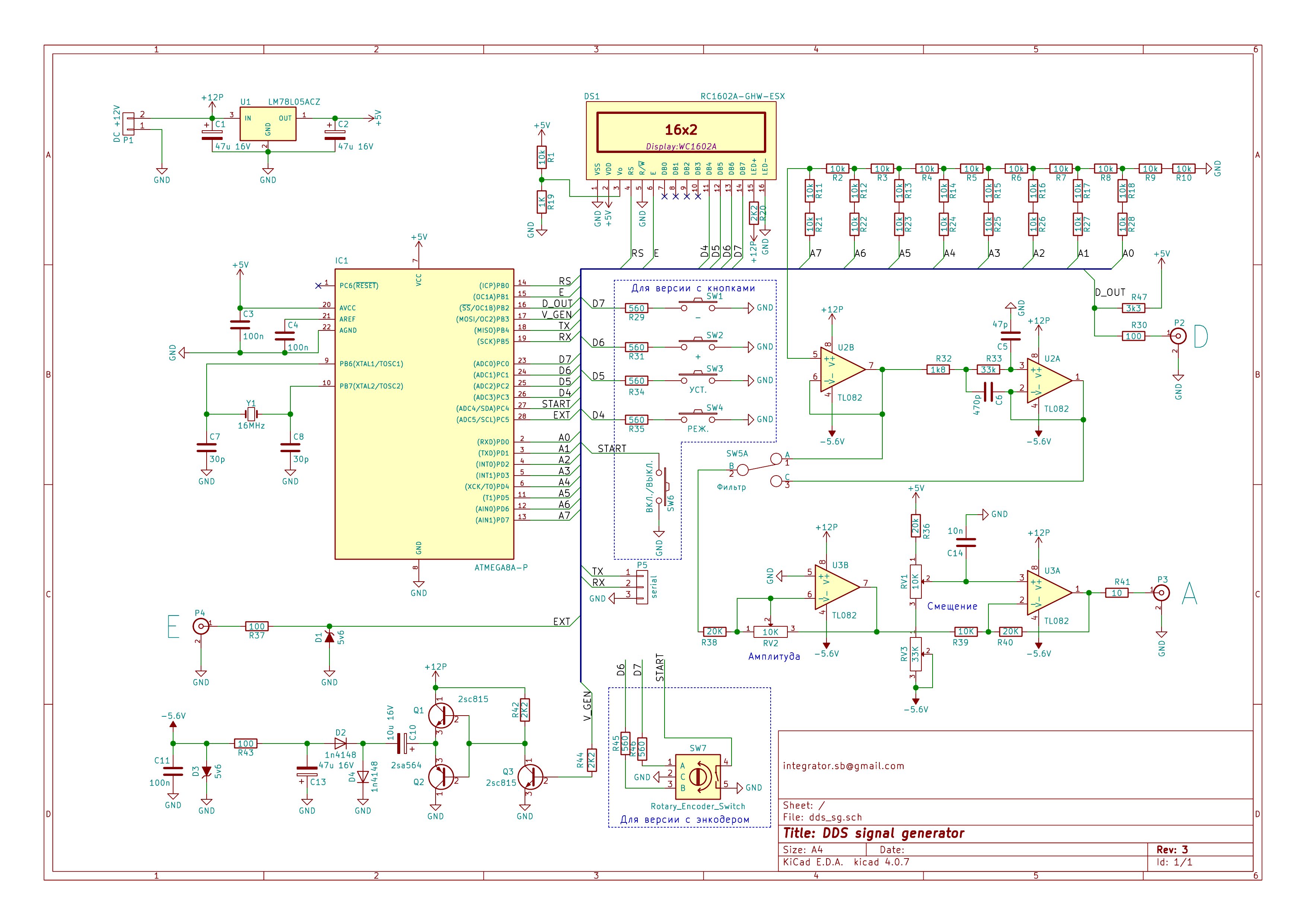Select resistor R37 100
This screenshot has width=1306, height=924.
click(257, 626)
